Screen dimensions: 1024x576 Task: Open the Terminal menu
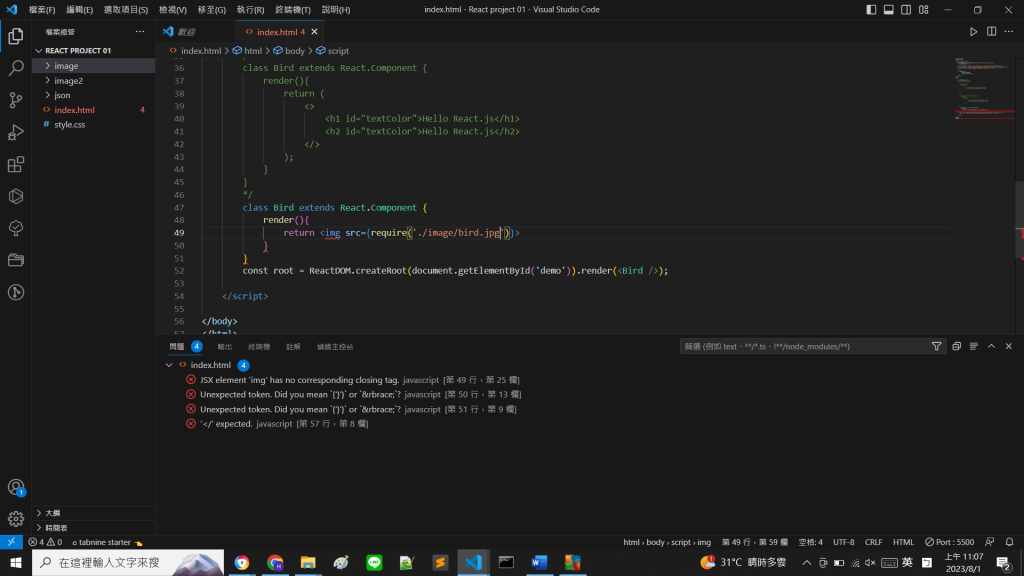(293, 10)
